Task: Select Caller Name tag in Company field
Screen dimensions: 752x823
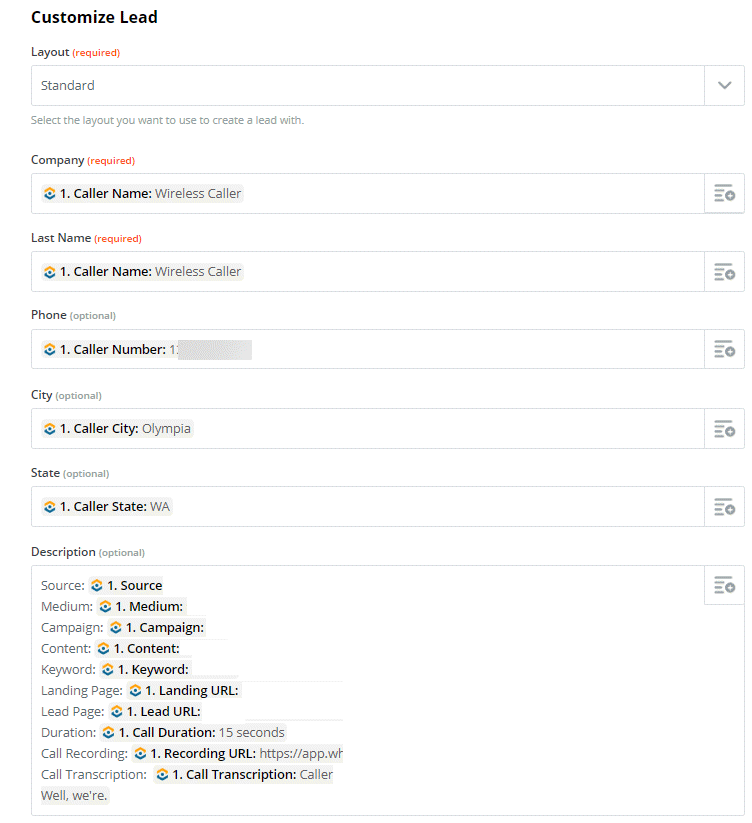Action: click(x=142, y=194)
